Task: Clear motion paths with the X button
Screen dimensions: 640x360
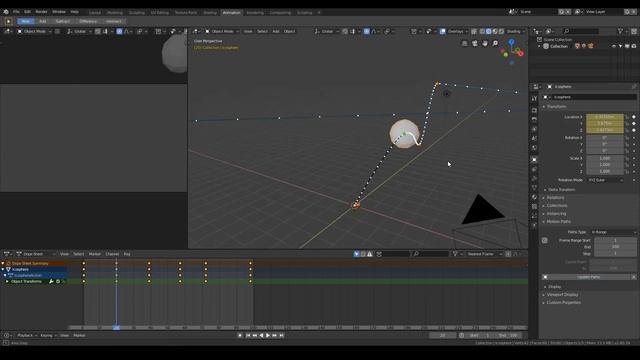Action: point(634,277)
